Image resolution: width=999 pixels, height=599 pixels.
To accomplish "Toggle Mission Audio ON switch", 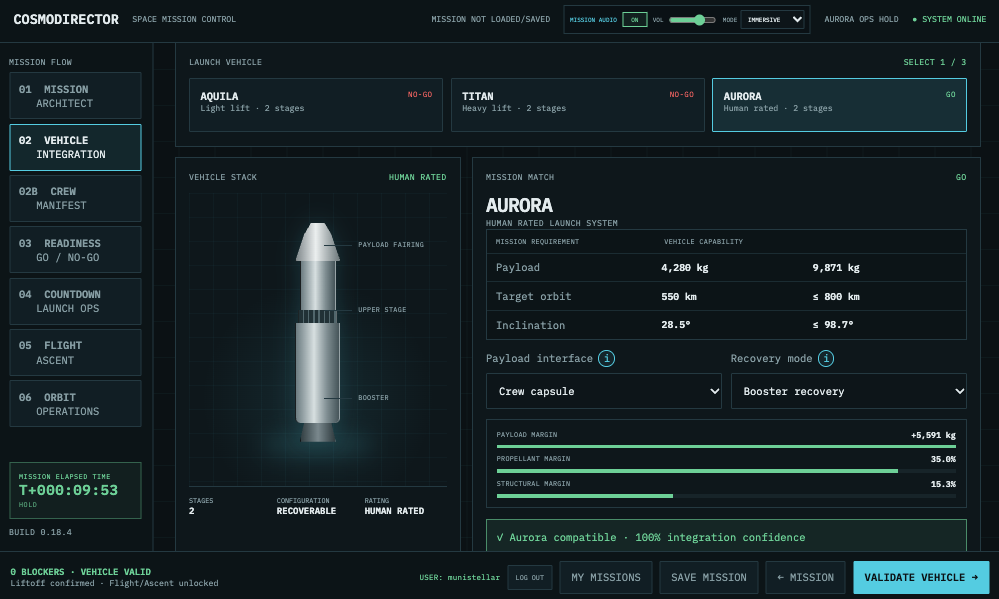I will click(x=635, y=20).
